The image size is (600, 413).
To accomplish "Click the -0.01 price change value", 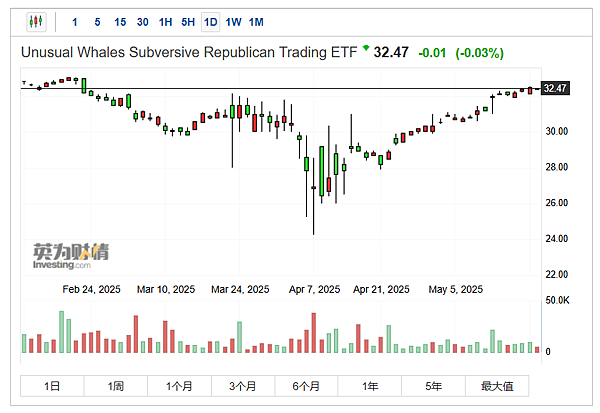I will point(432,53).
